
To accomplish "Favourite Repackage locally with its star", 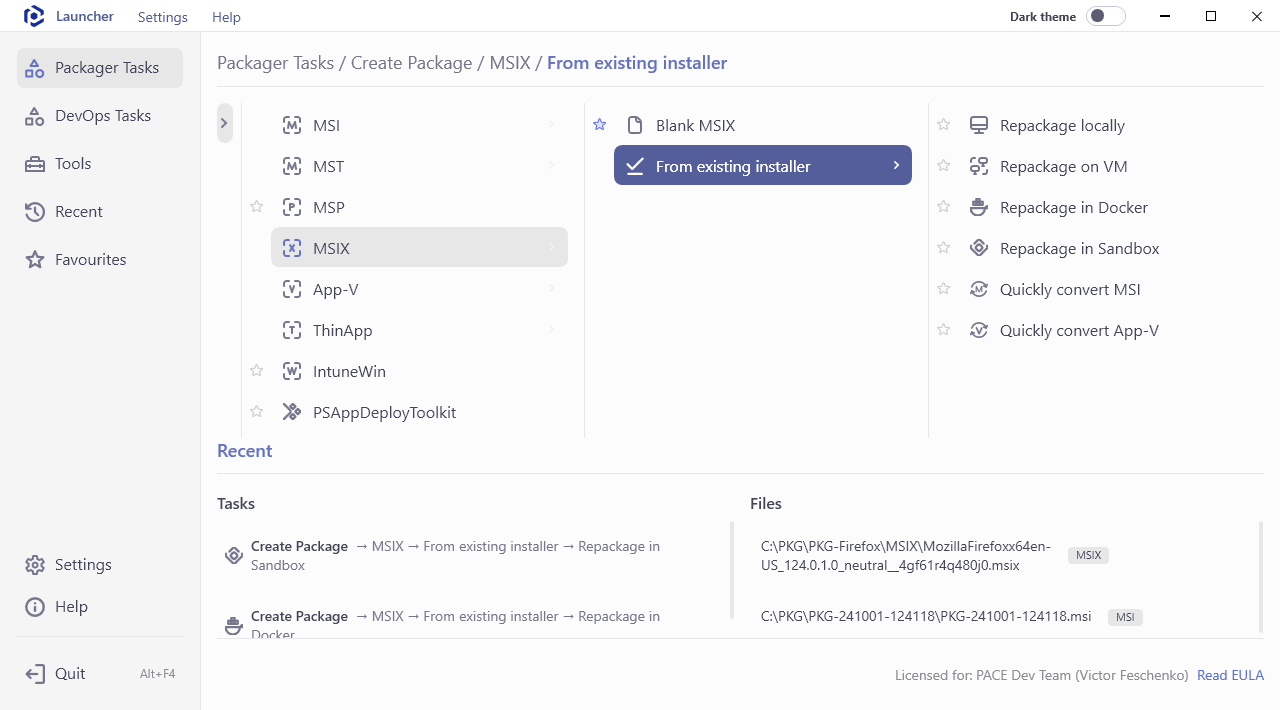I will click(x=943, y=125).
